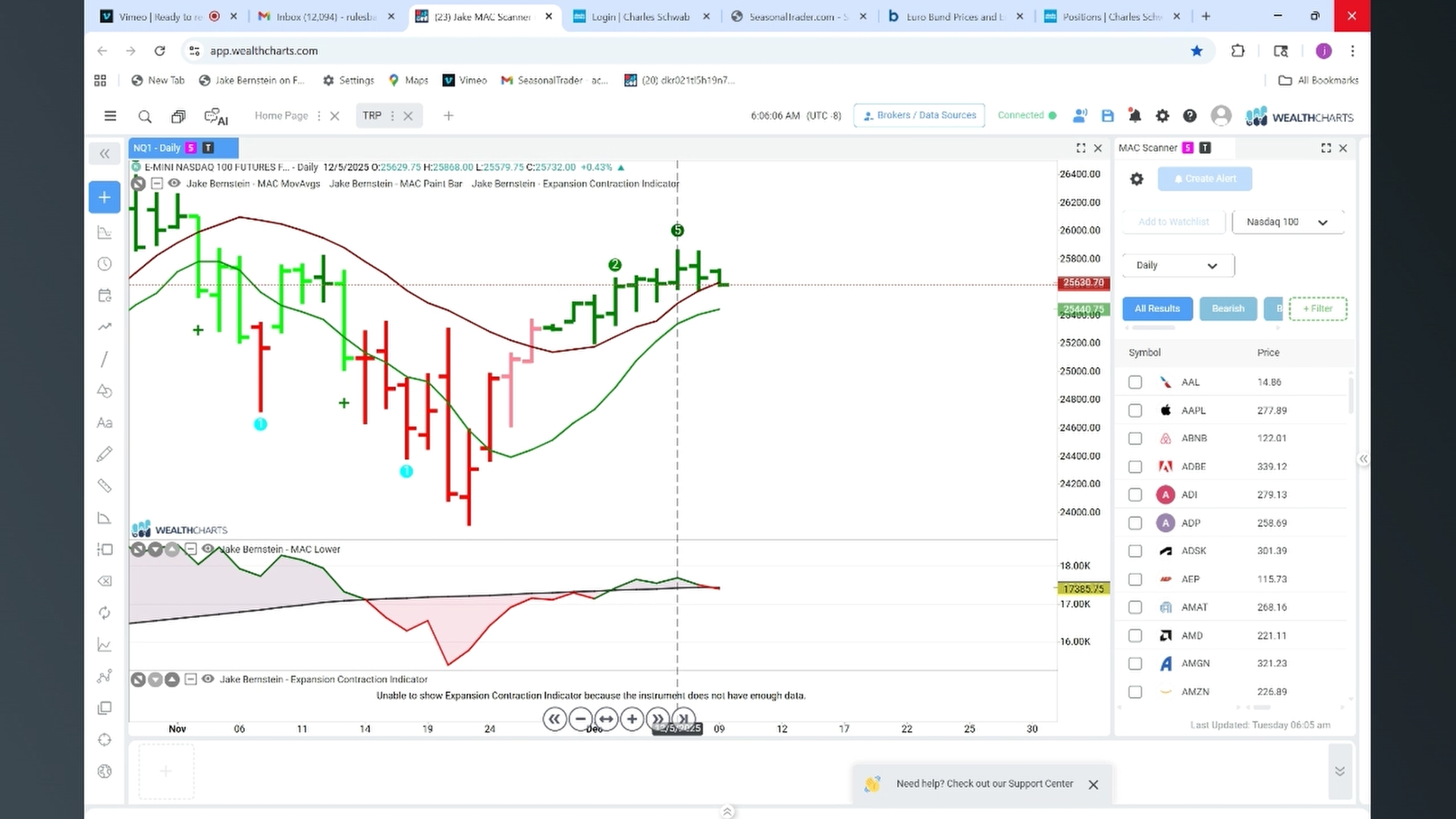Open Brokers / Data Sources

[919, 115]
